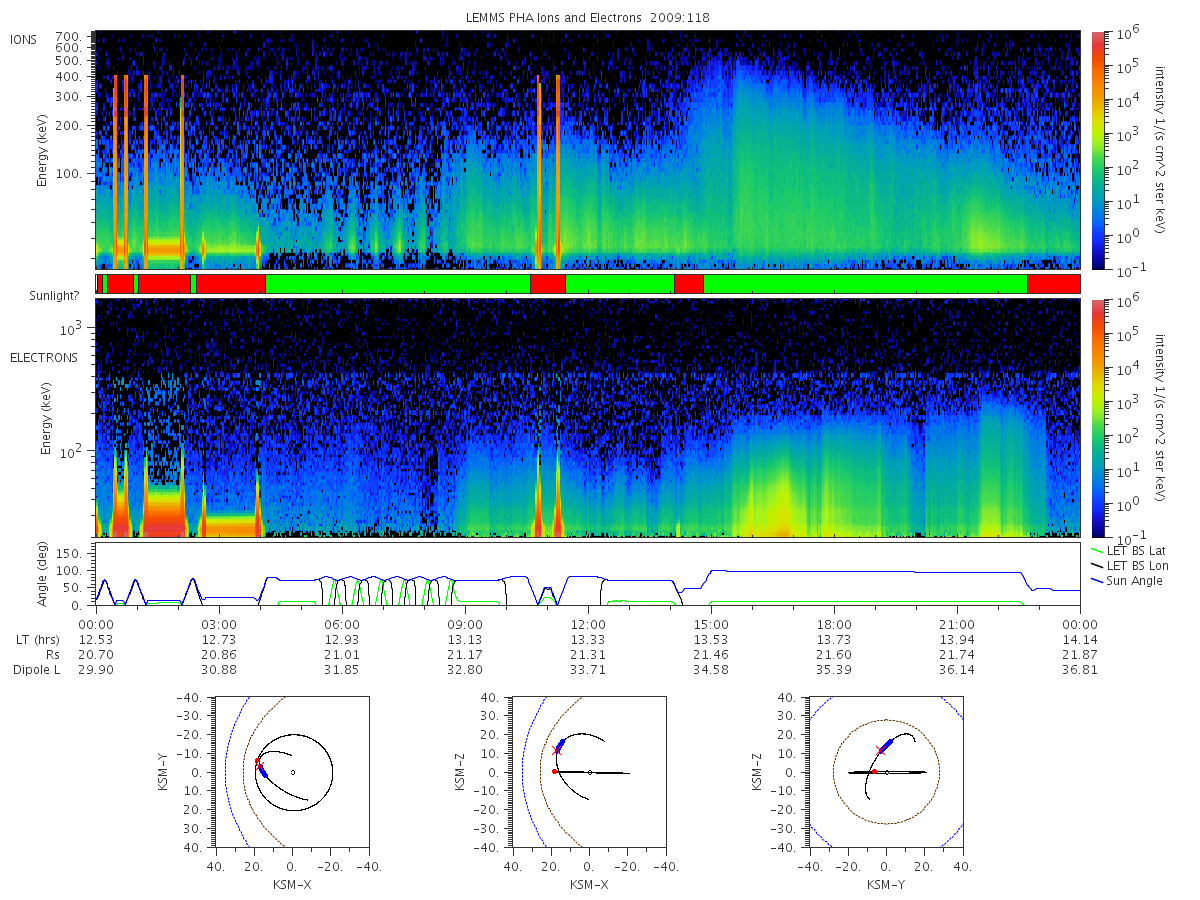The image size is (1200, 900).
Task: Click the long green segment of sunlight bar
Action: (x=865, y=284)
